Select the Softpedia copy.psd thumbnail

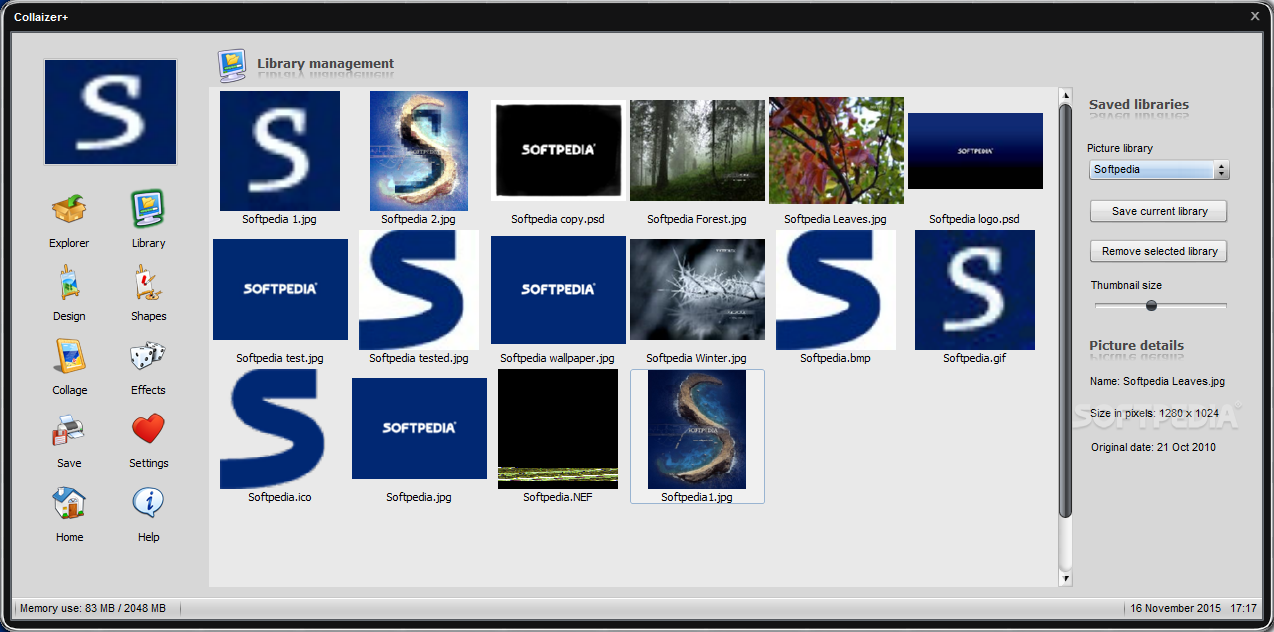point(558,150)
